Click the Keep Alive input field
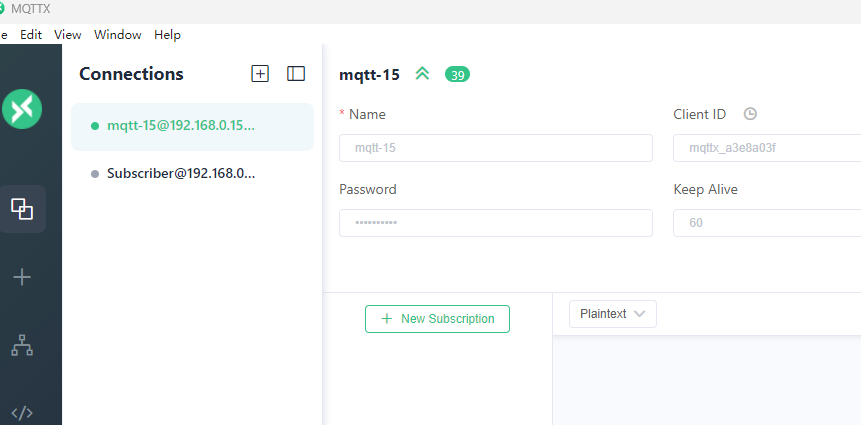861x425 pixels. point(767,223)
